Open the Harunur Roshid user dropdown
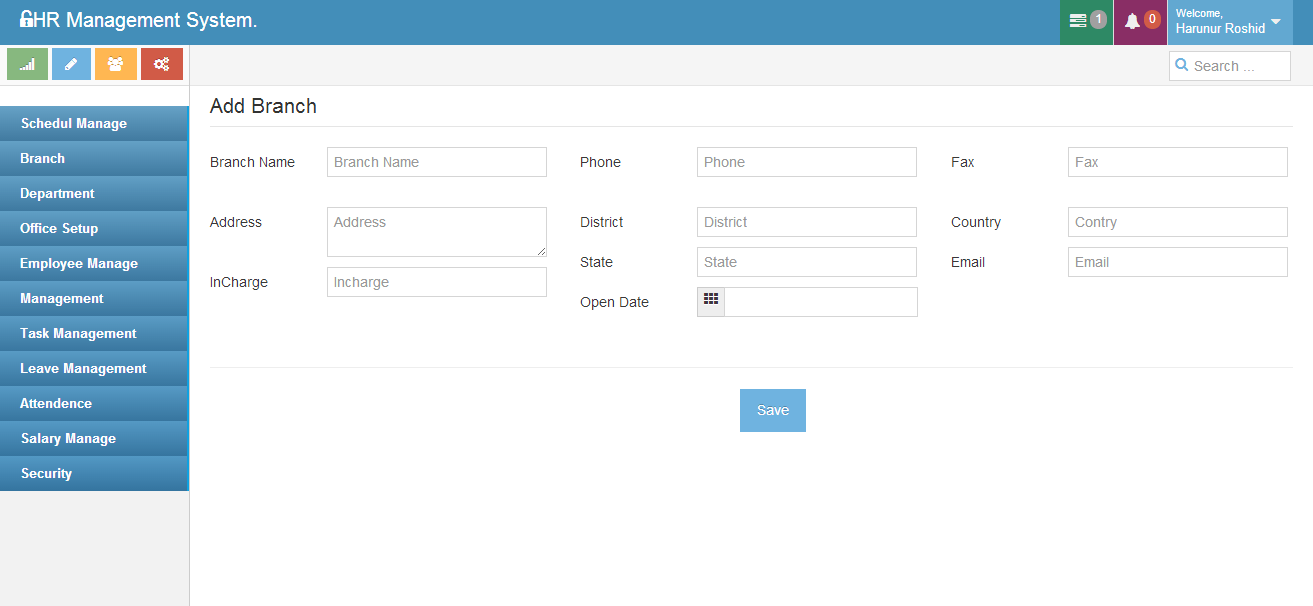Image resolution: width=1313 pixels, height=606 pixels. [x=1228, y=22]
